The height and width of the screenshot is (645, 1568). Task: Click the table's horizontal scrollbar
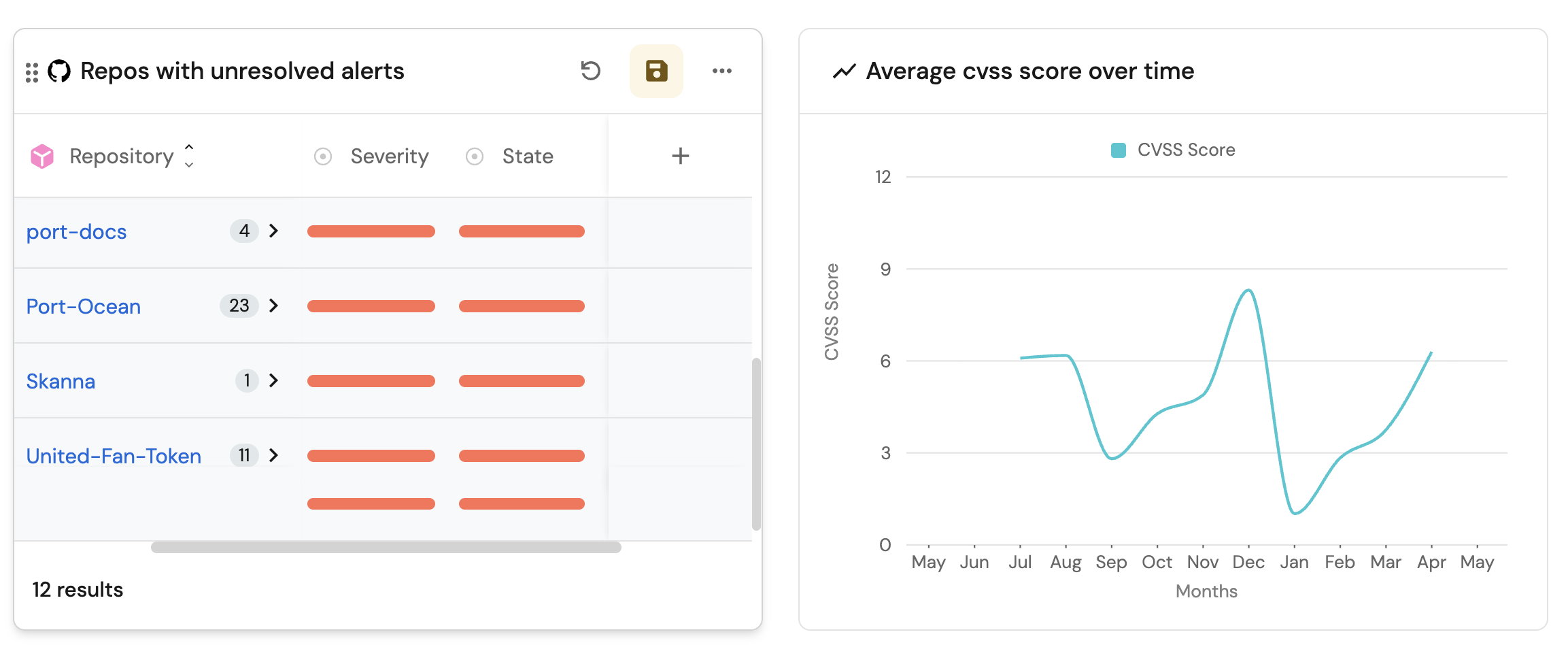coord(386,547)
